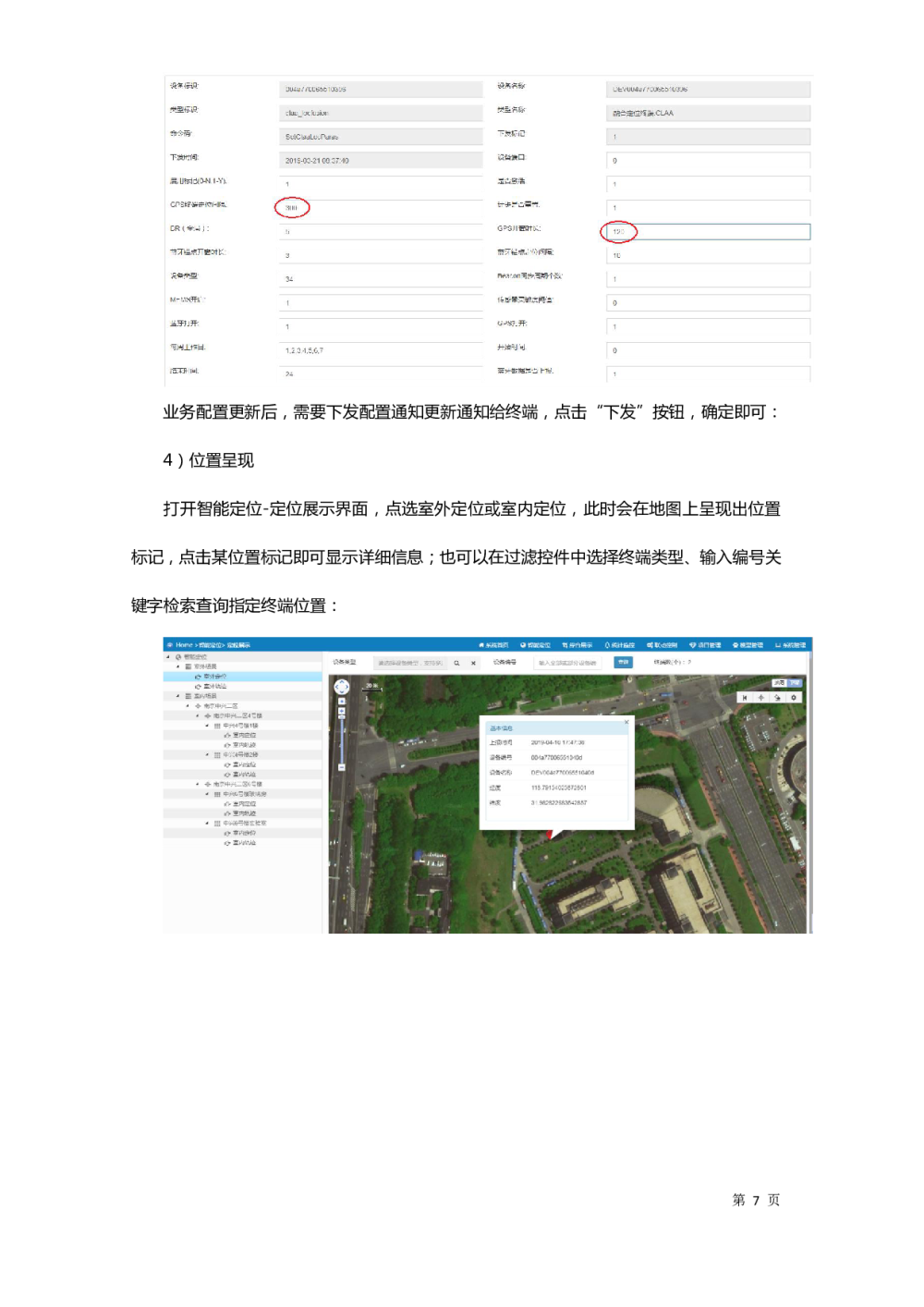Open the first top navigation menu item with home icon
This screenshot has width=924, height=1307.
click(x=493, y=645)
